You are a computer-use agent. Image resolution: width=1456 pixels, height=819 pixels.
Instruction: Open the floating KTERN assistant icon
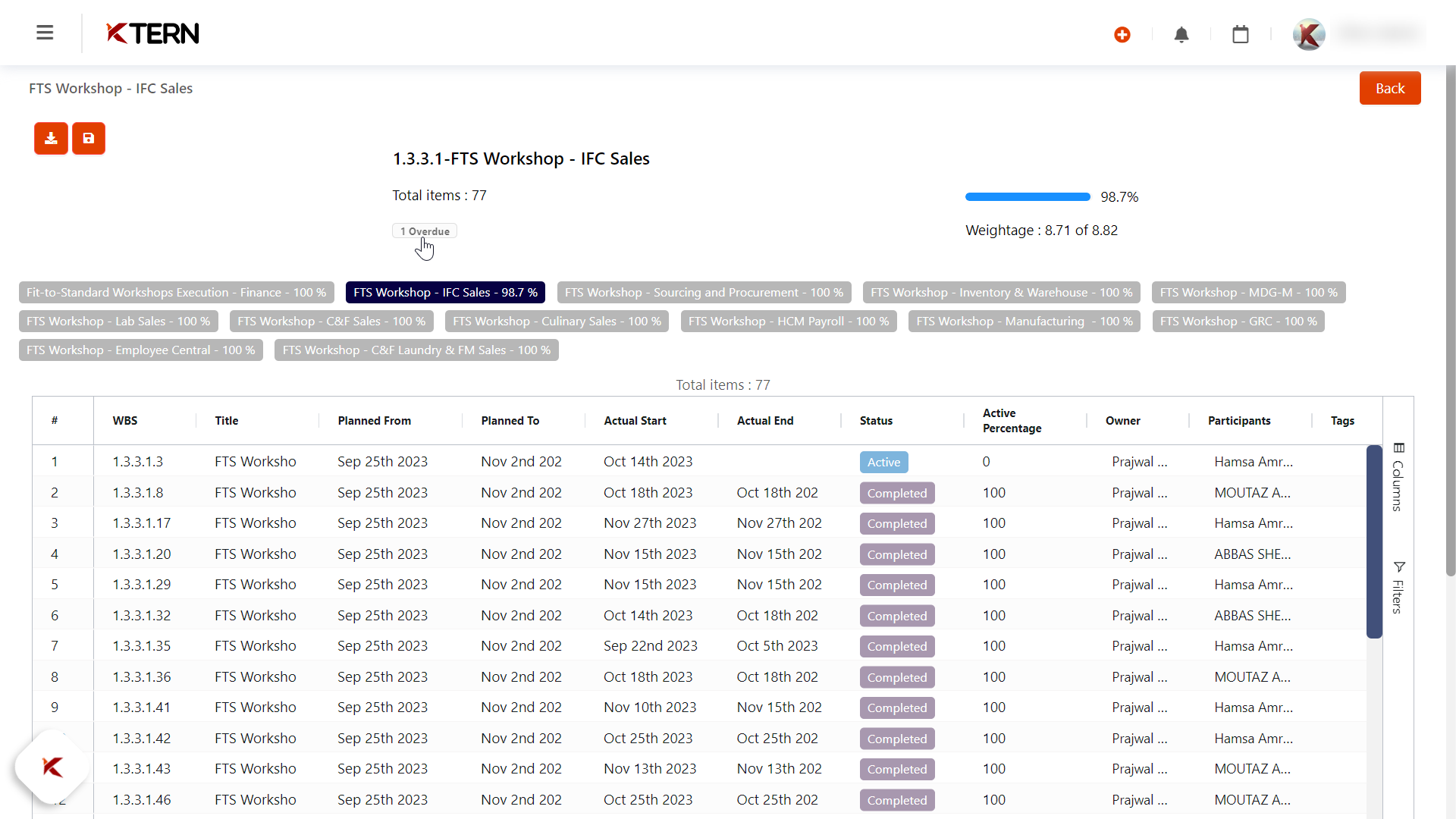click(x=52, y=767)
